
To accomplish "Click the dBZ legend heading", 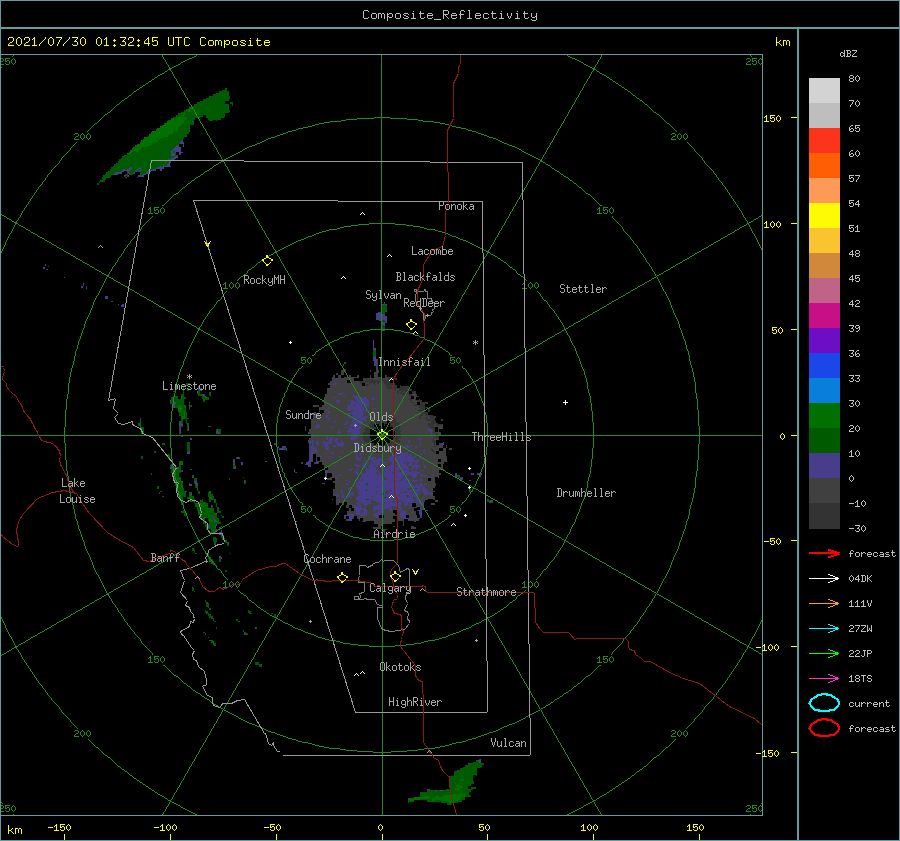I will [x=848, y=54].
